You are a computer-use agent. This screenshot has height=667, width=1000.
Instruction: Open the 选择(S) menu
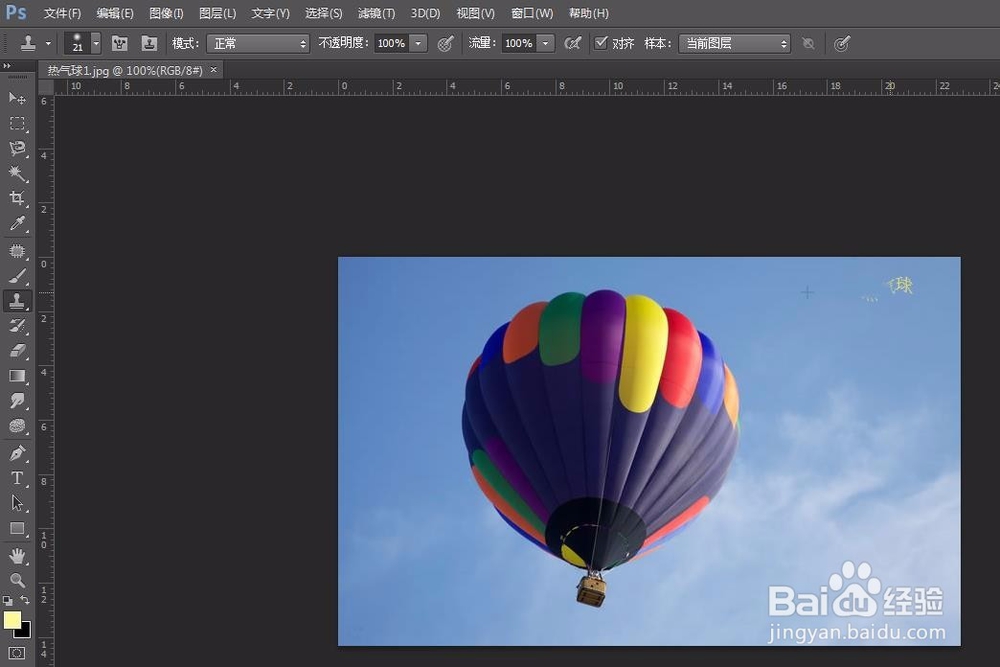point(323,13)
